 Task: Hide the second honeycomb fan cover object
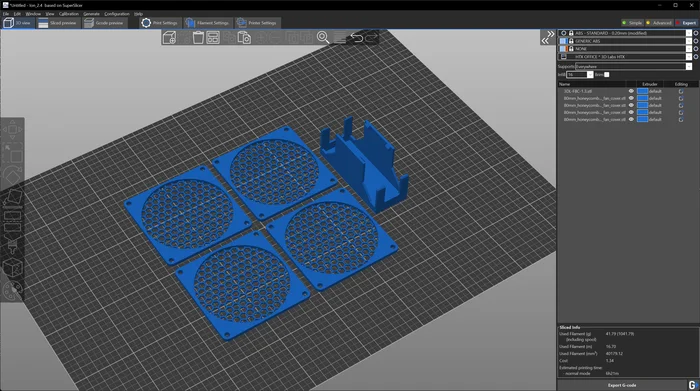pyautogui.click(x=631, y=105)
